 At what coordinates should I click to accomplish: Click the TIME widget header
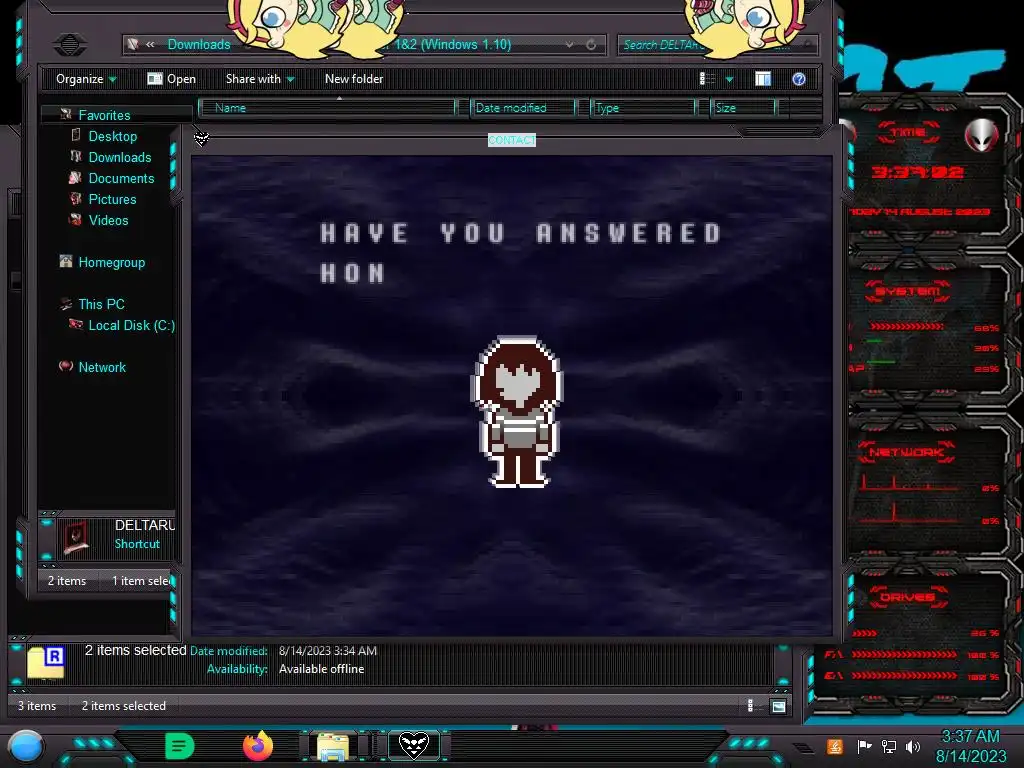[908, 133]
